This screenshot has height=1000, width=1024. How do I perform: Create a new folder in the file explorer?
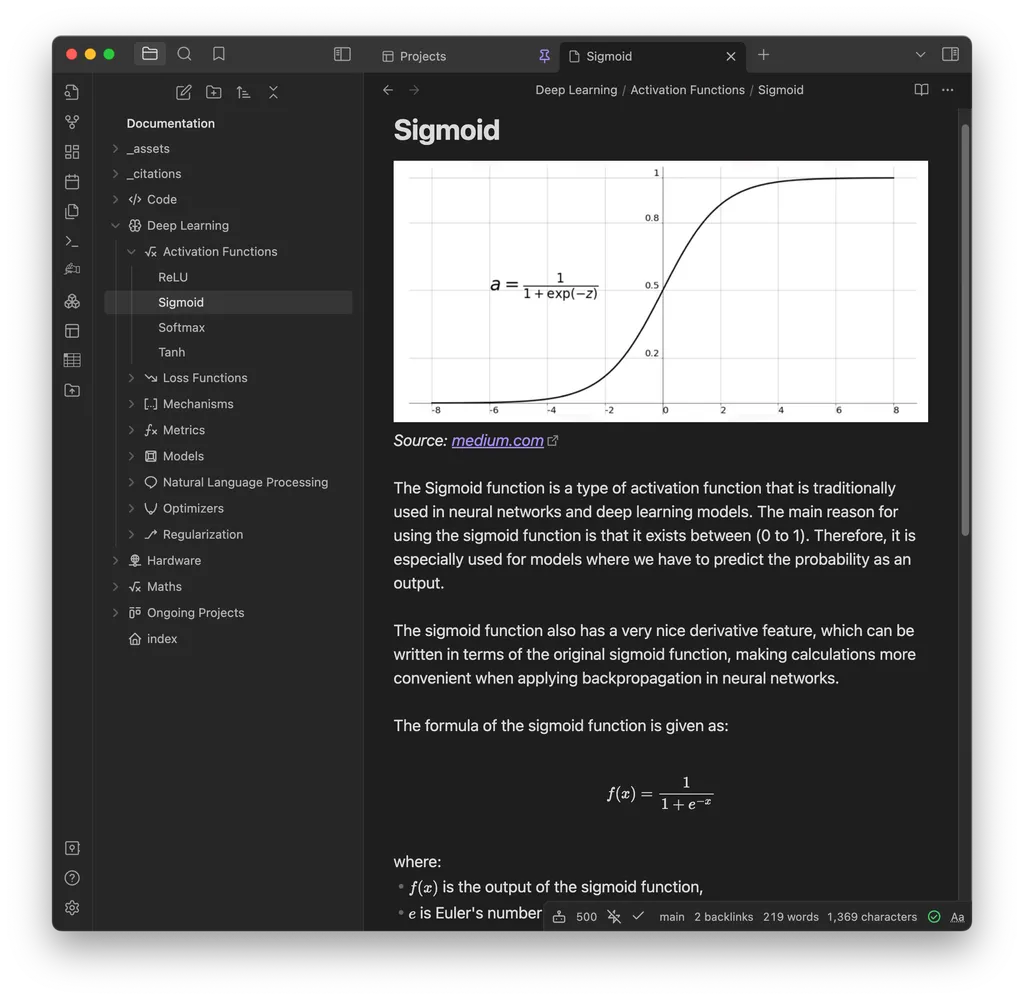[213, 91]
